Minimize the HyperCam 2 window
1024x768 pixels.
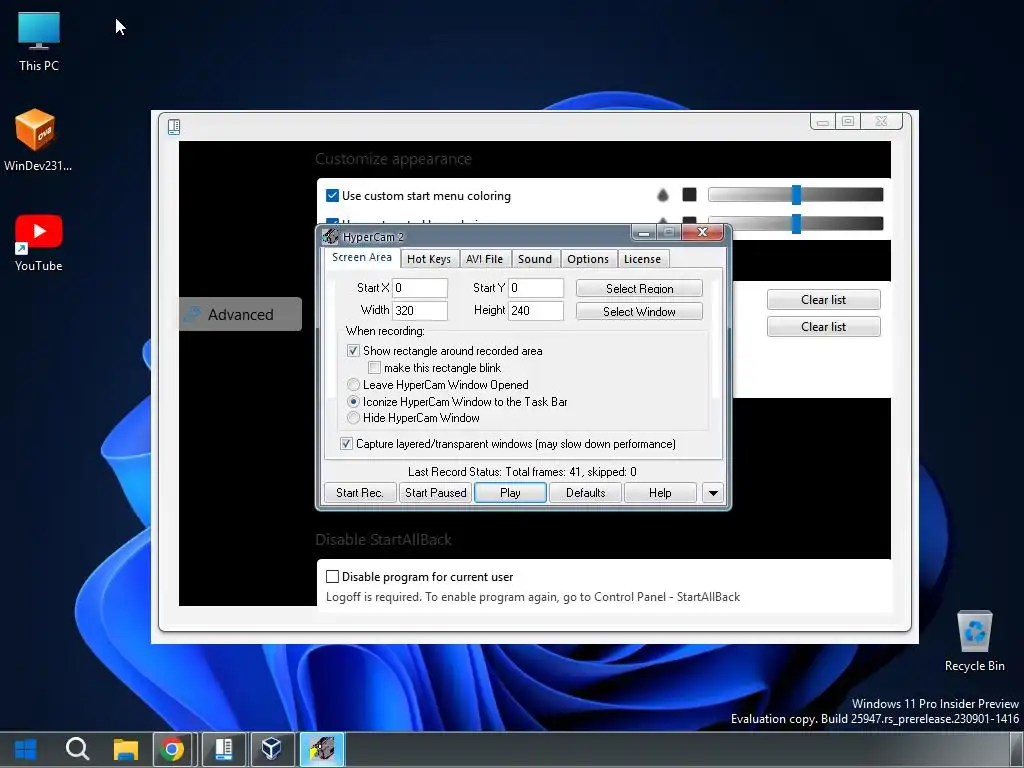click(644, 232)
